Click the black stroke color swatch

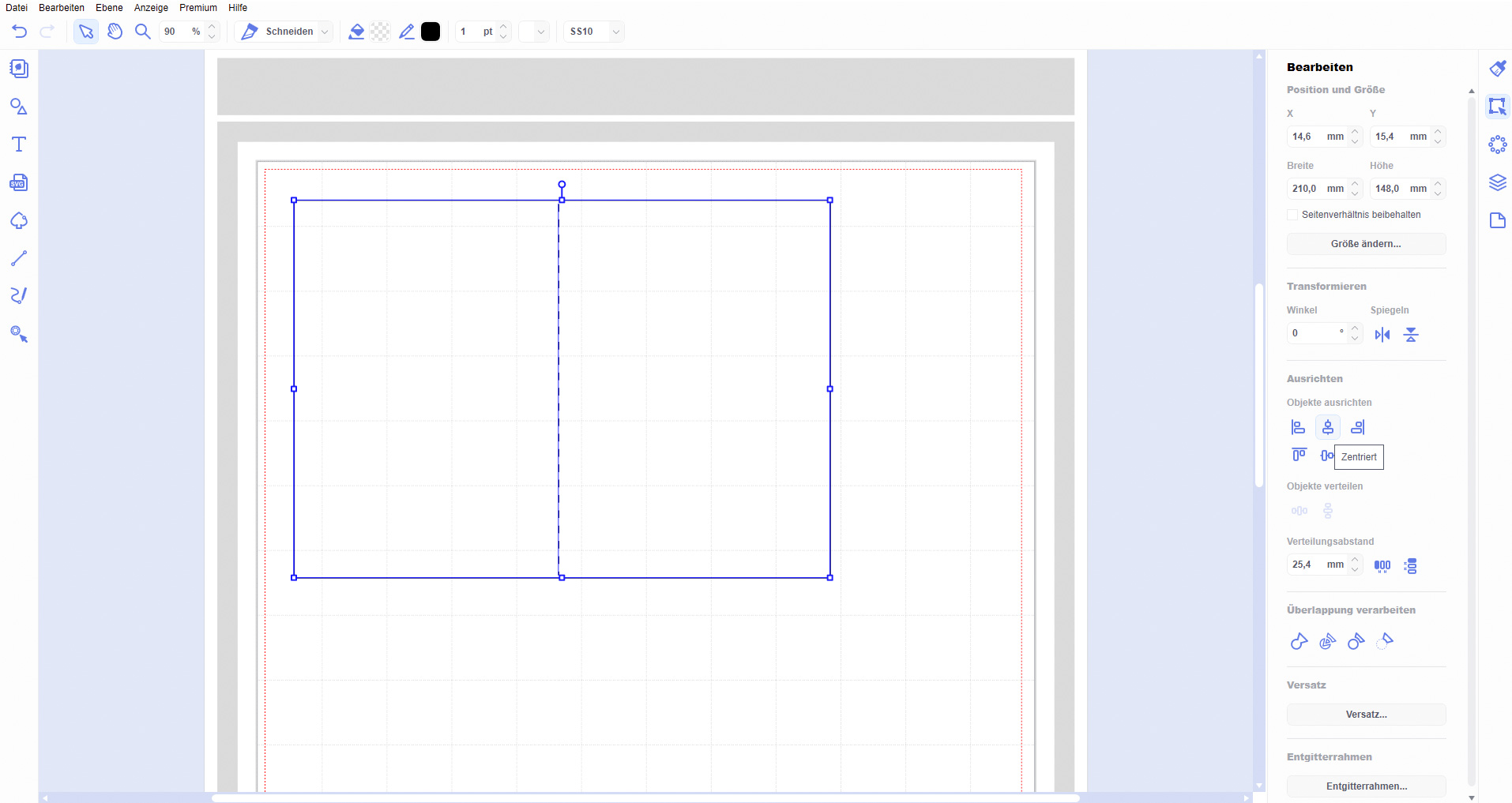point(431,32)
